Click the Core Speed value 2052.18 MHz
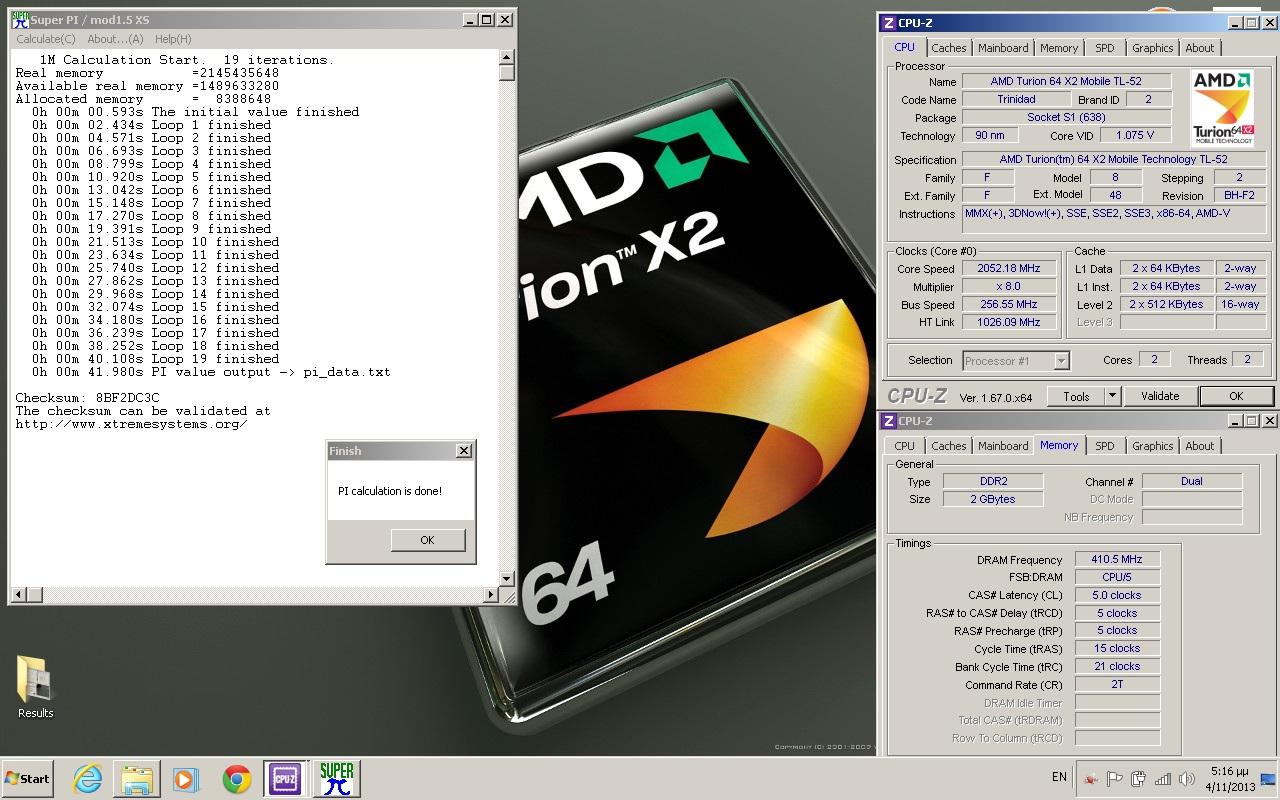The image size is (1280, 800). pyautogui.click(x=1010, y=269)
